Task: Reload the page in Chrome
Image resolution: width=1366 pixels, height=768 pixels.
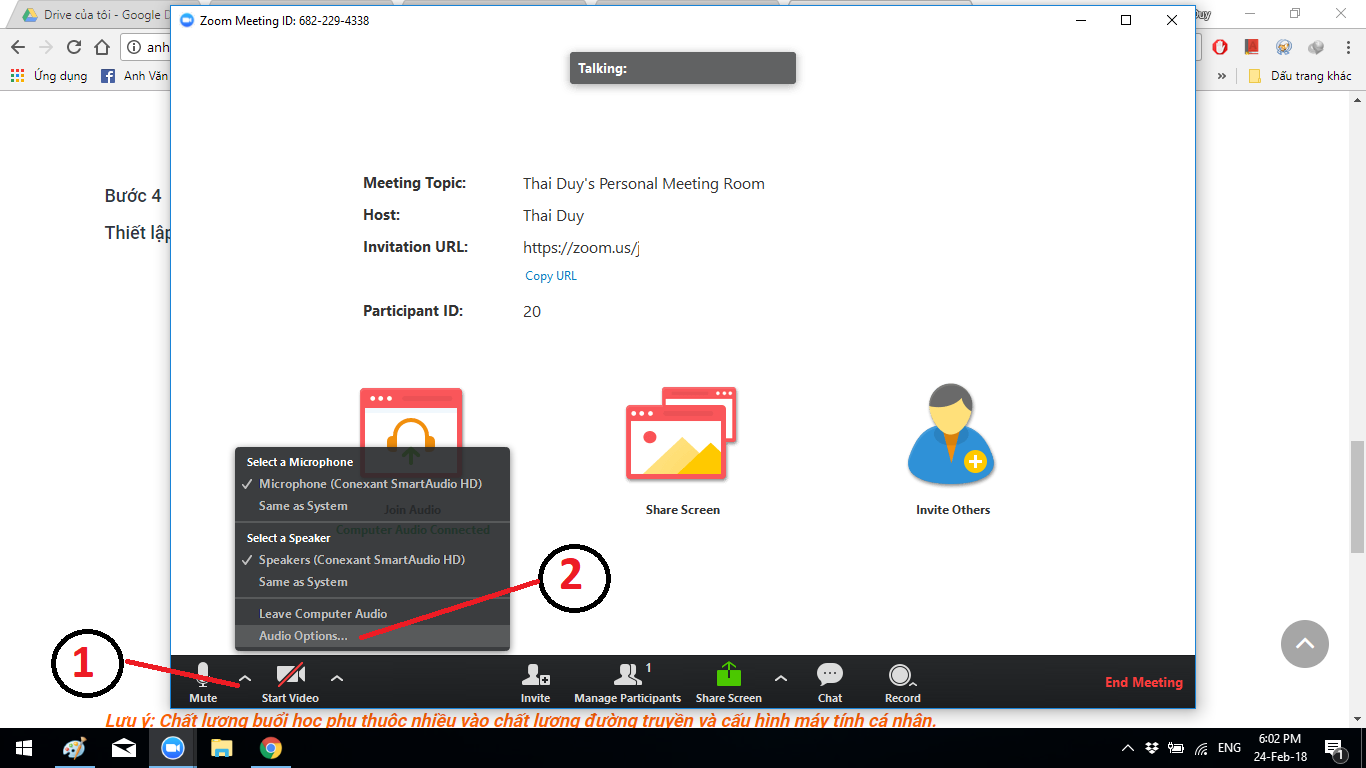Action: [x=73, y=47]
